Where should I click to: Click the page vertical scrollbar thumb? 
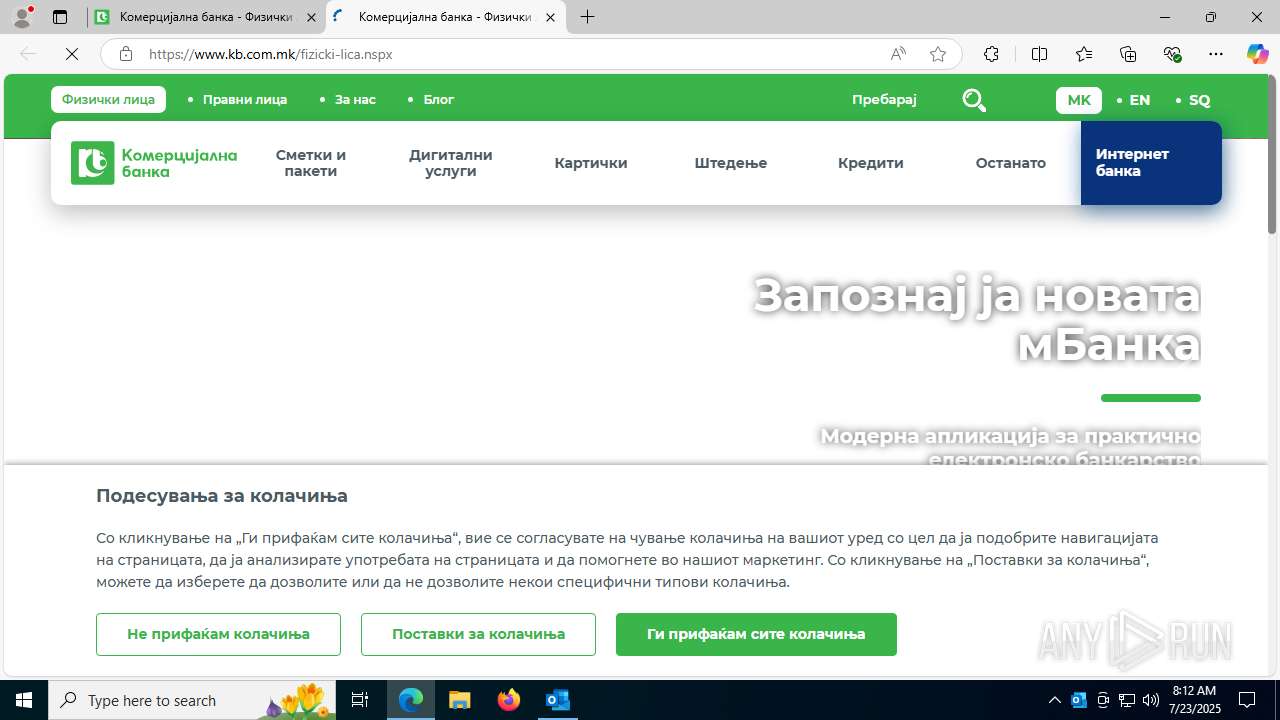[x=1272, y=155]
